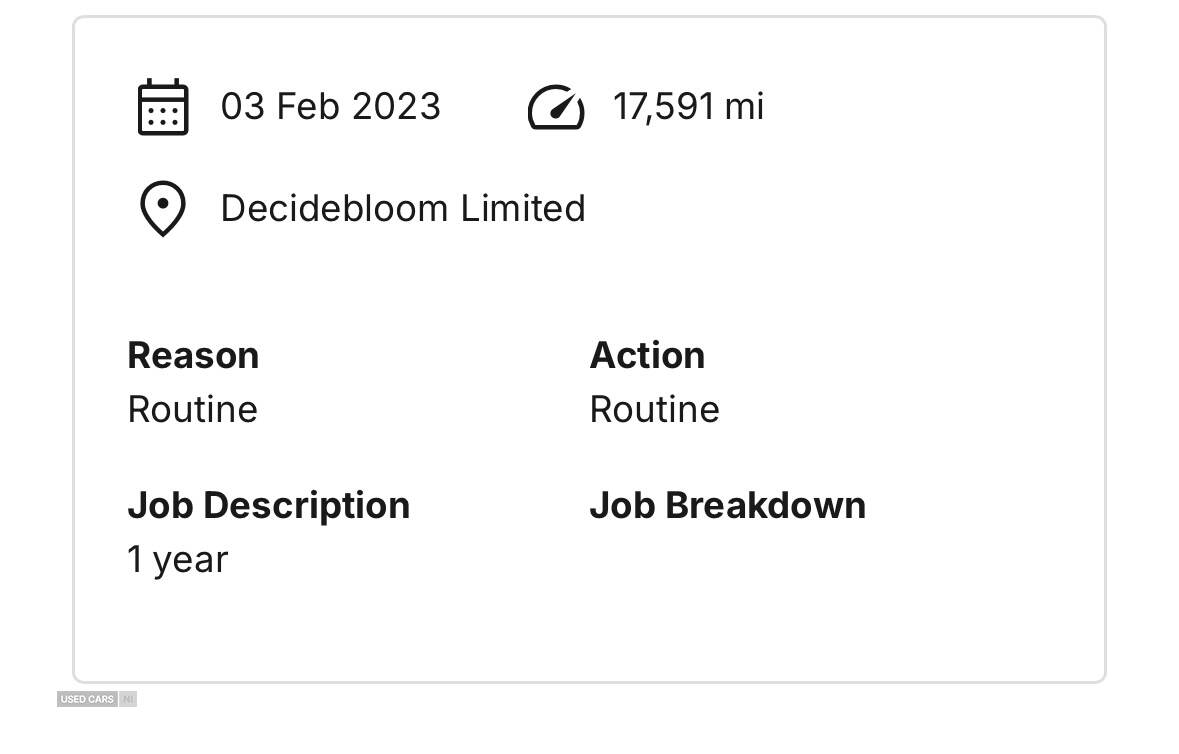The height and width of the screenshot is (754, 1179).
Task: Click the calendar date icon
Action: 162,107
